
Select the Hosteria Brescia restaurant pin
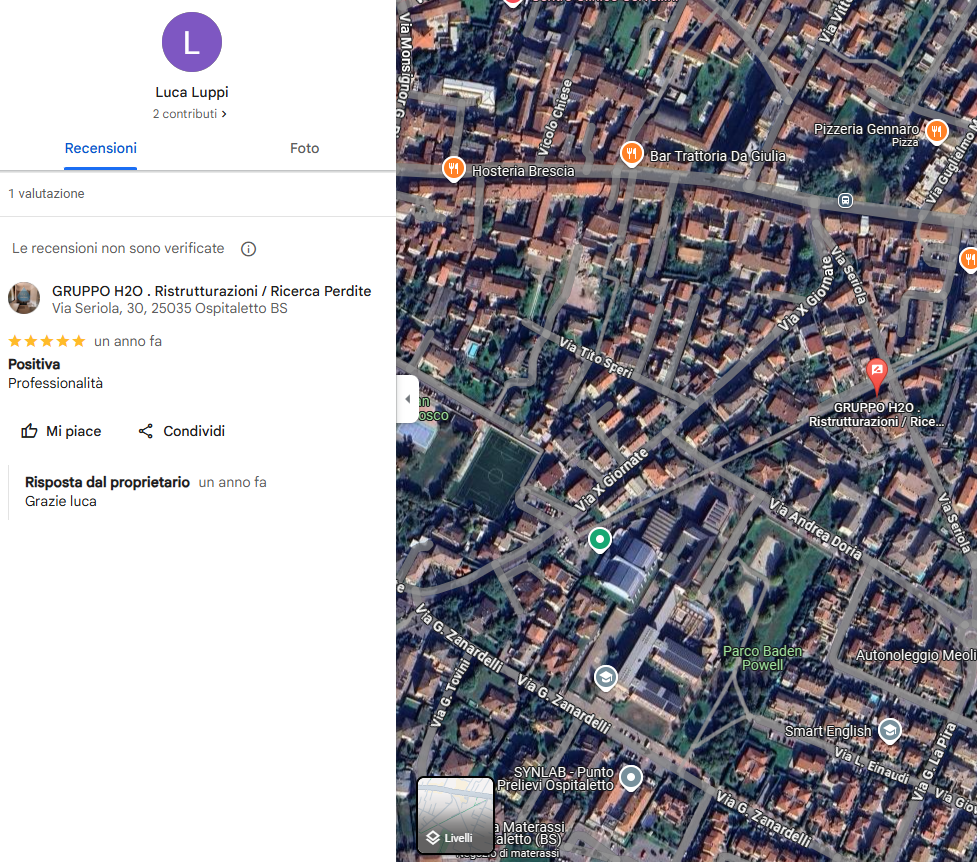(454, 169)
